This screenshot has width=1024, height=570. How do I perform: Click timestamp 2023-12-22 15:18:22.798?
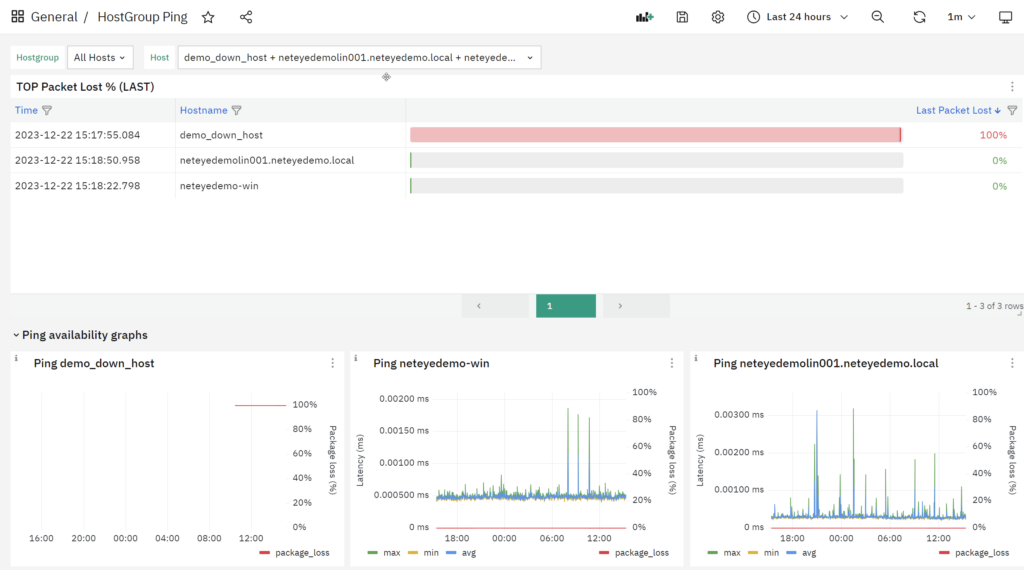point(78,185)
